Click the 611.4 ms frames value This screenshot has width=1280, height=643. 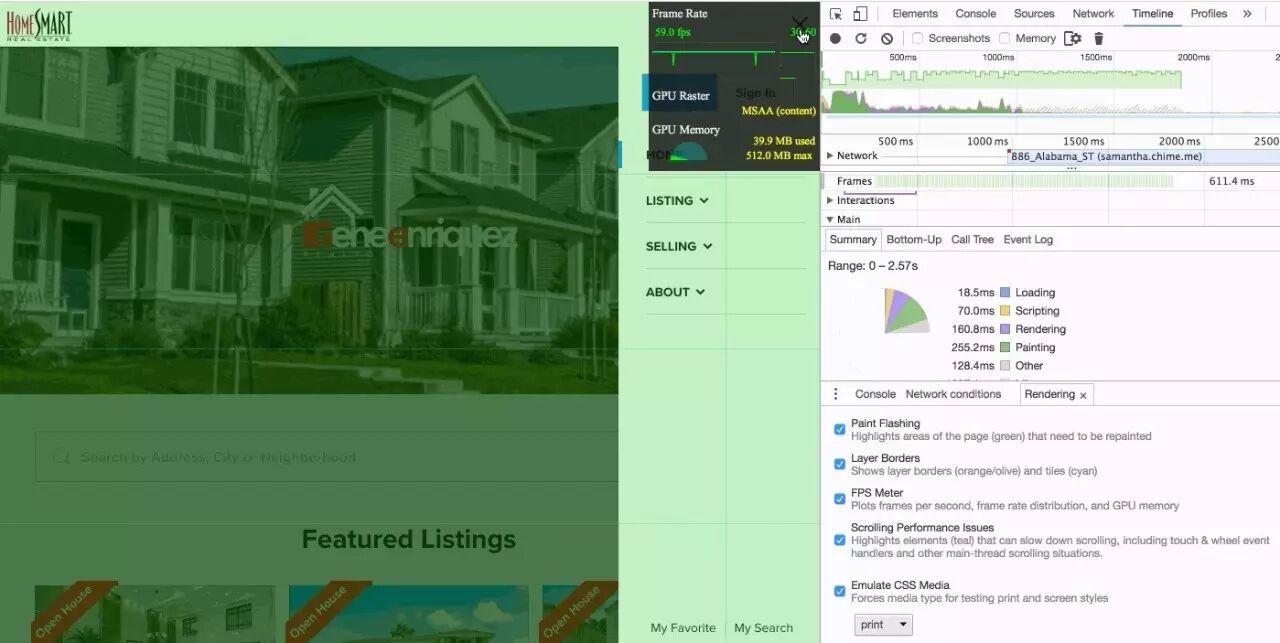(1231, 181)
